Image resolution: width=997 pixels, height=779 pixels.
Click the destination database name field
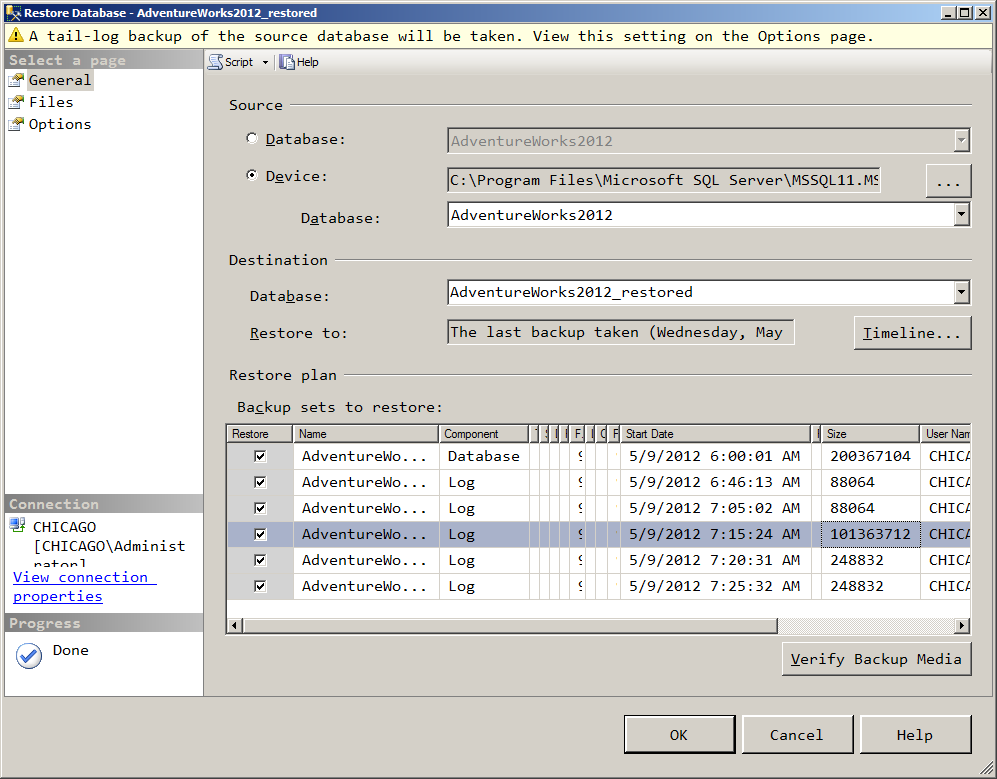pos(701,293)
